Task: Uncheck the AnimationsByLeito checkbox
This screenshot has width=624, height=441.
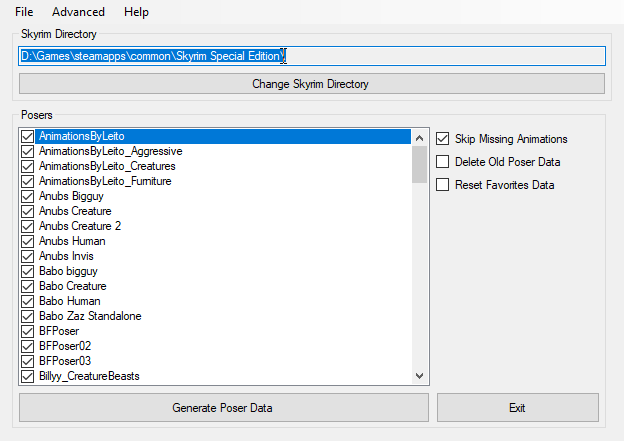Action: pos(27,136)
